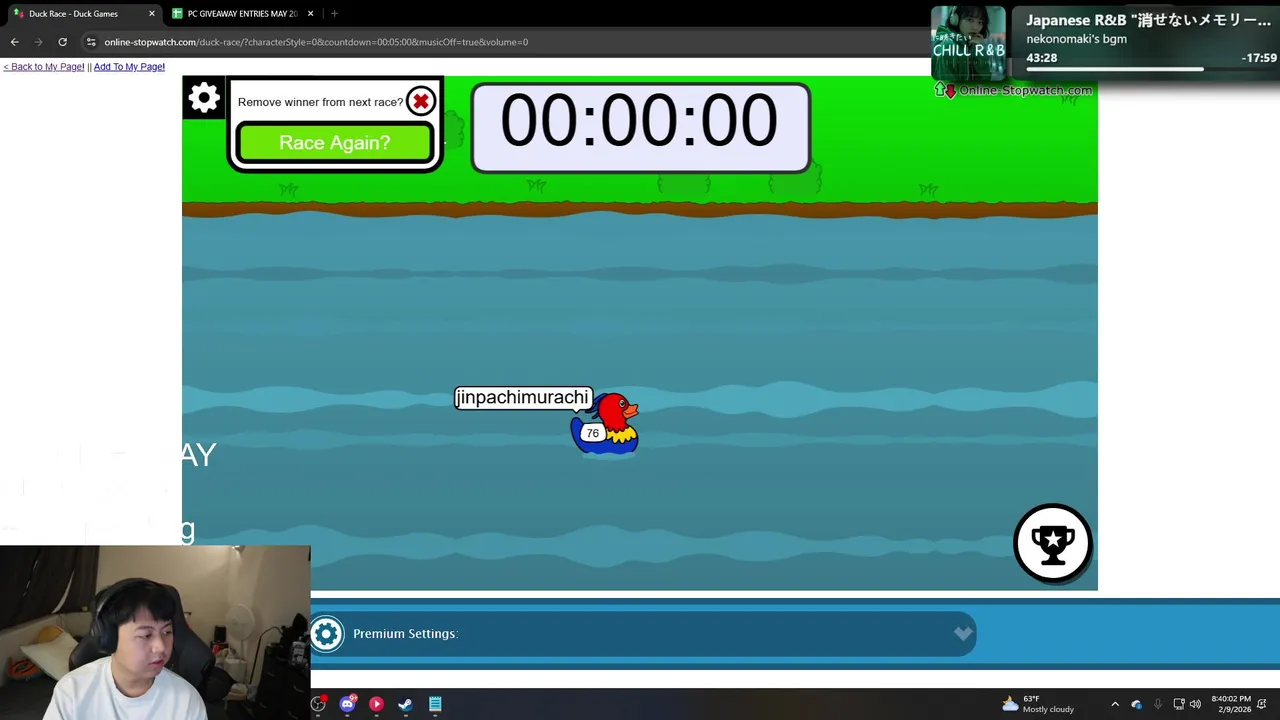1280x720 pixels.
Task: Click the webcam overlay thumbnail
Action: [x=155, y=632]
